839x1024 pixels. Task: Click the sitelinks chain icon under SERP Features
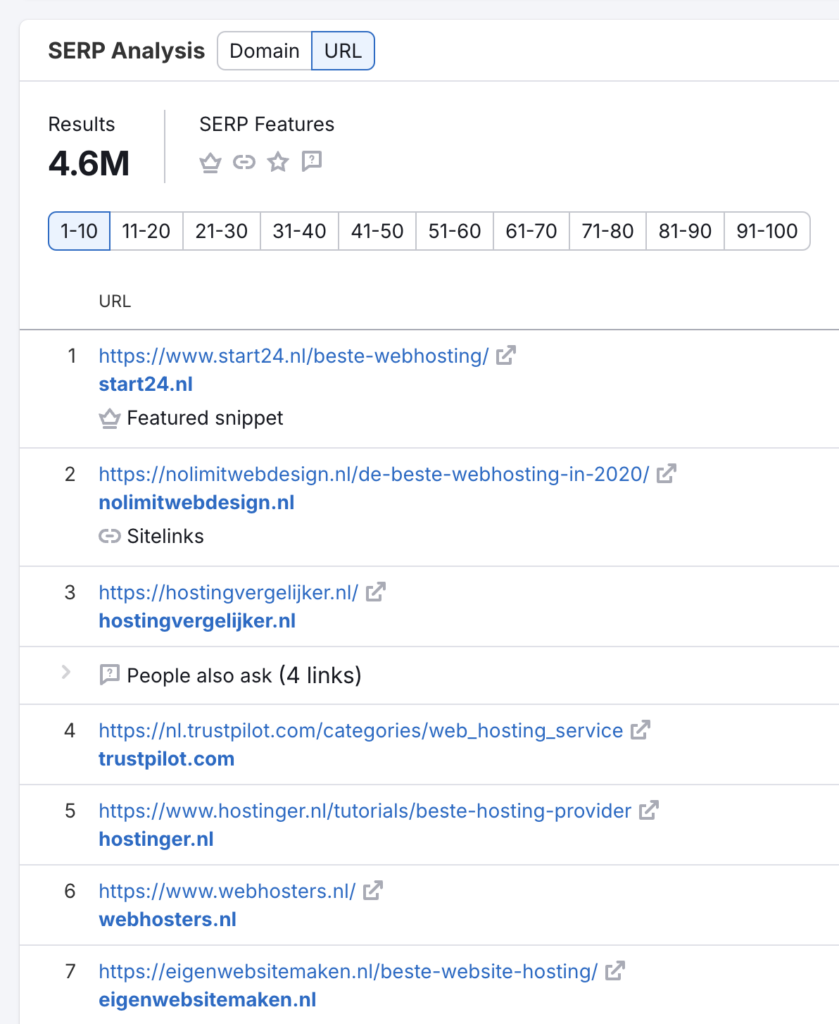(x=244, y=162)
